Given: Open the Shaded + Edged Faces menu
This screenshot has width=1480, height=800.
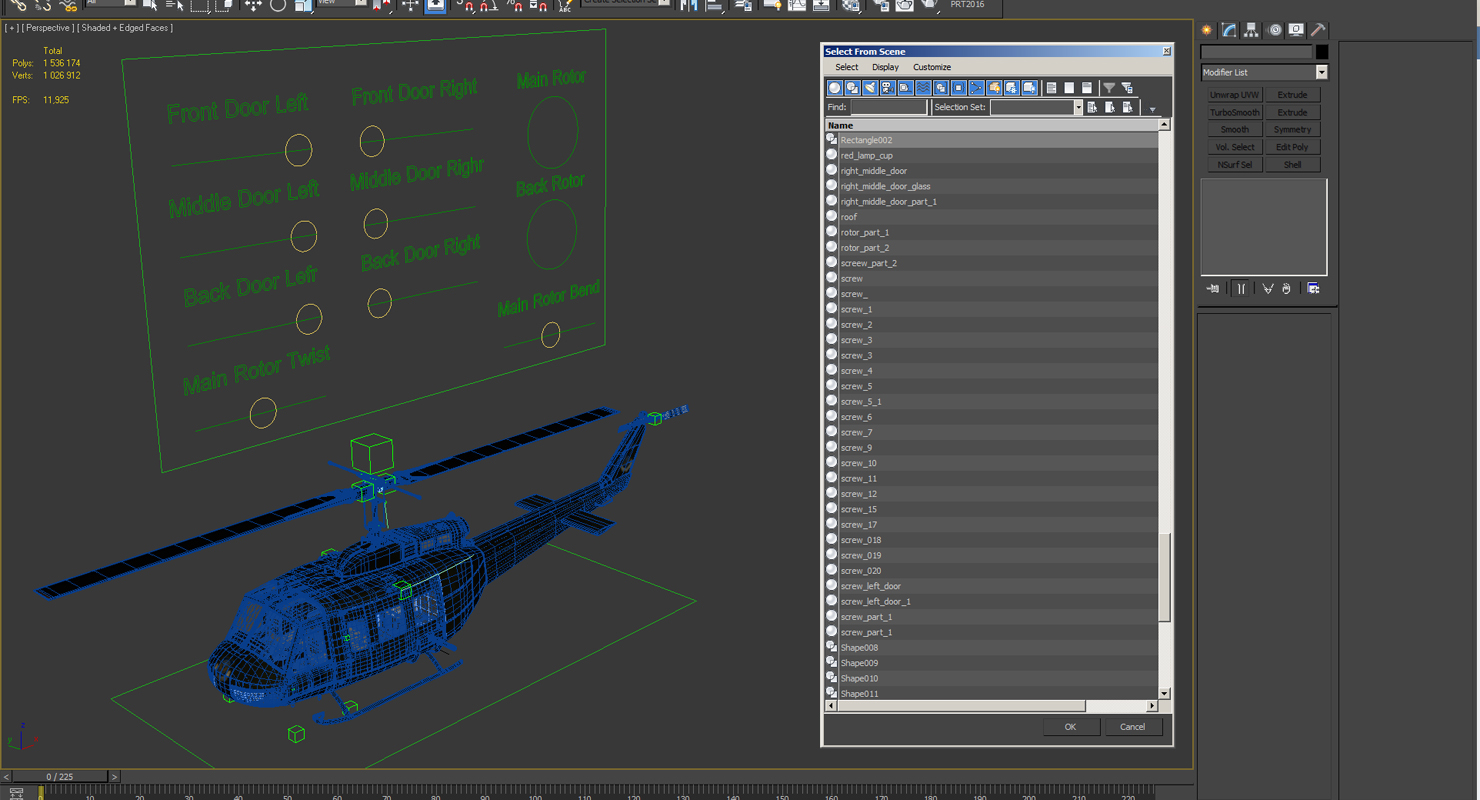Looking at the screenshot, I should 126,28.
